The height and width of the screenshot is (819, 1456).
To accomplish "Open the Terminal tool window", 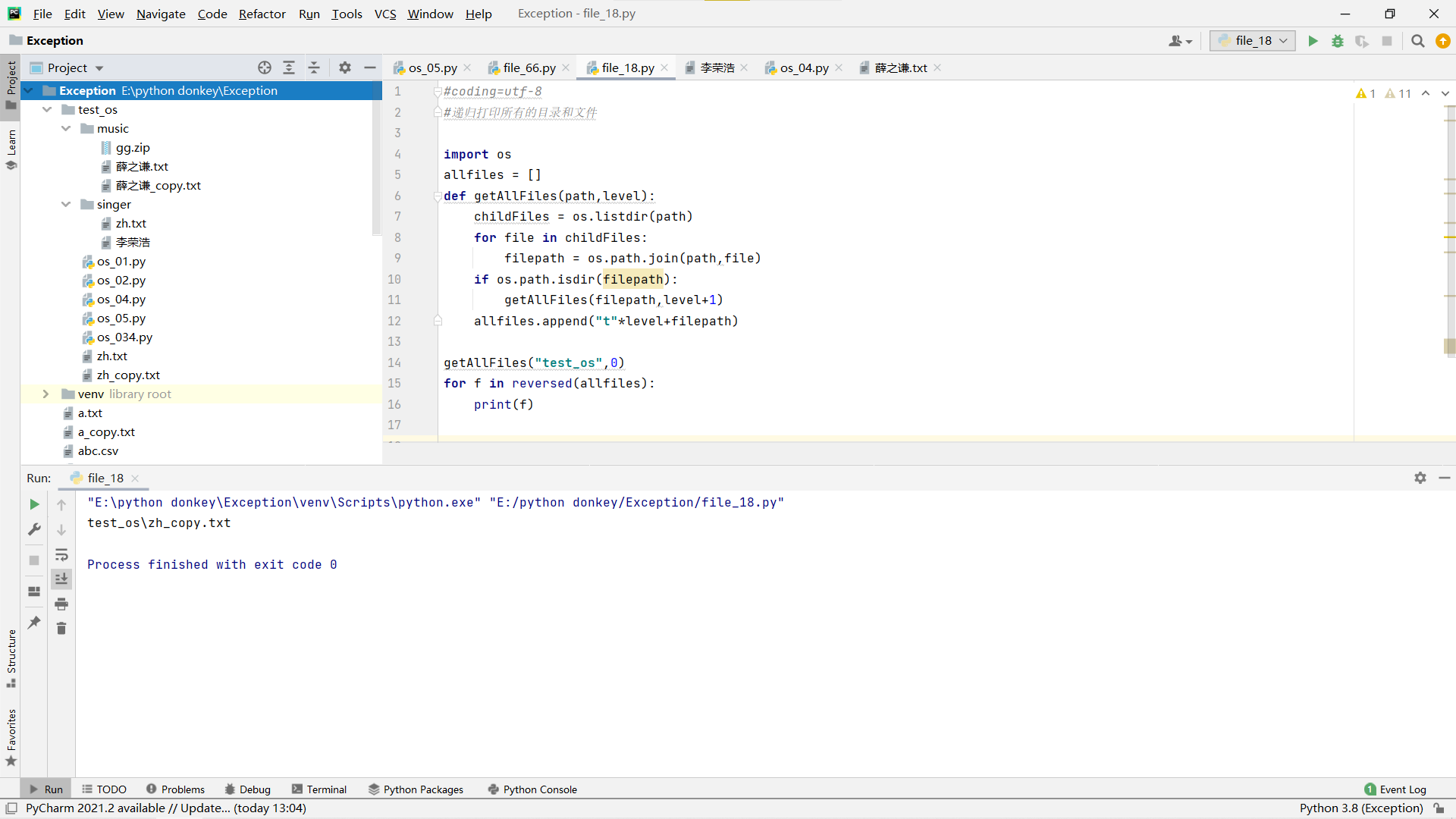I will 319,789.
